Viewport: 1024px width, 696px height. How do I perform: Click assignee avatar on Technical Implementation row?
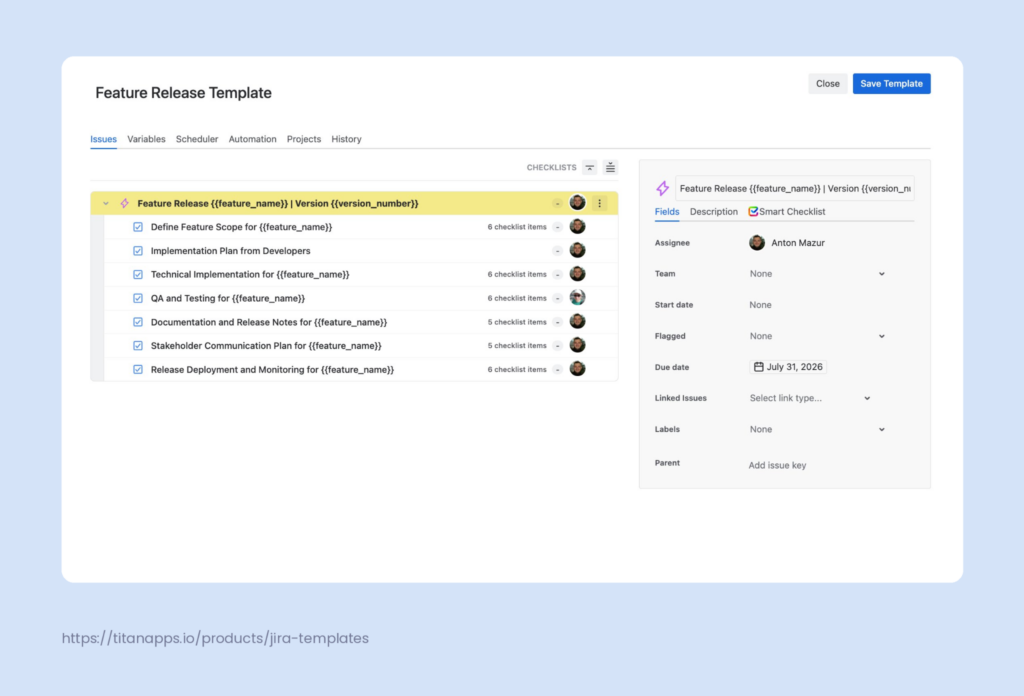(x=577, y=274)
